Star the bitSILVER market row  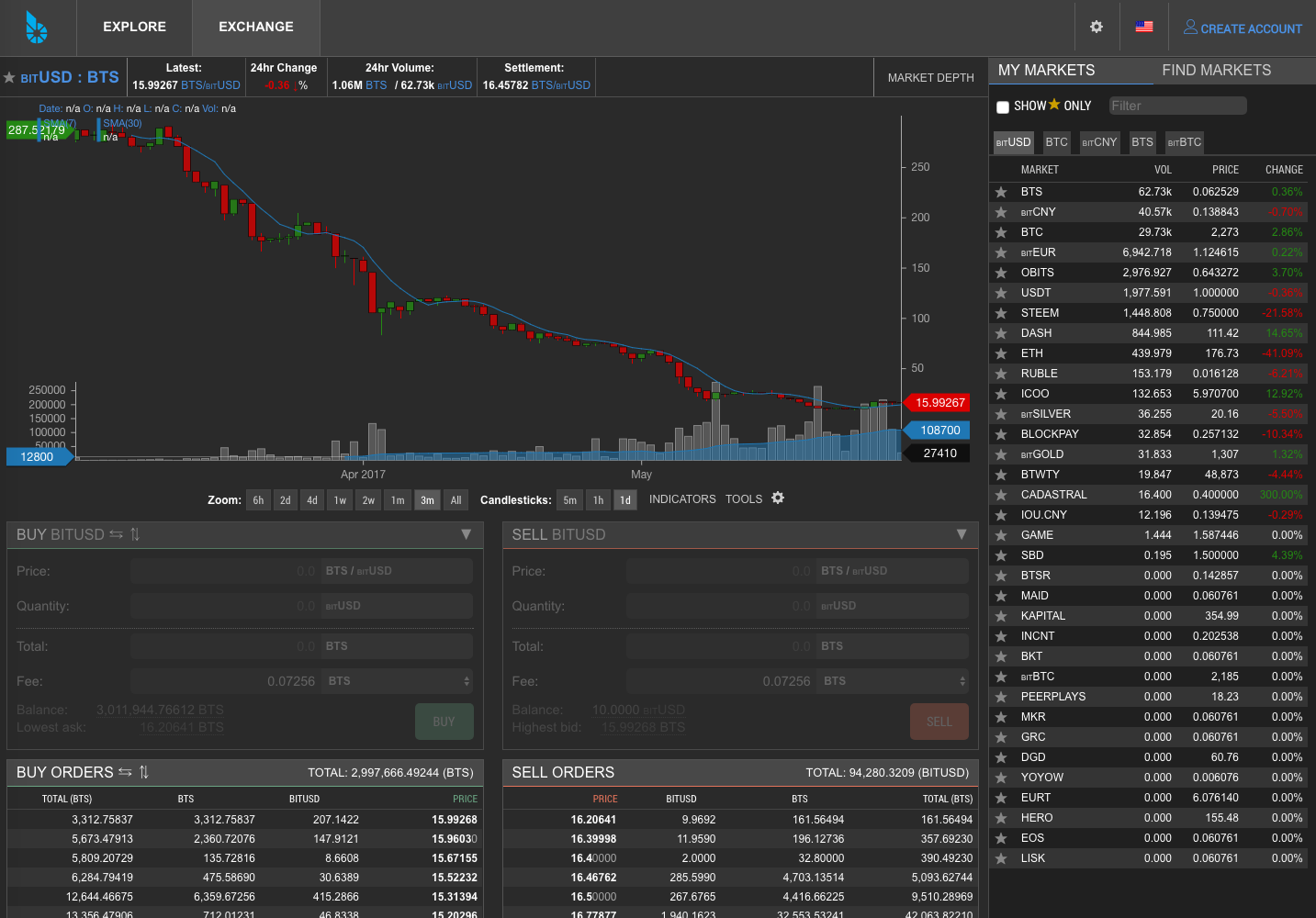[1001, 414]
